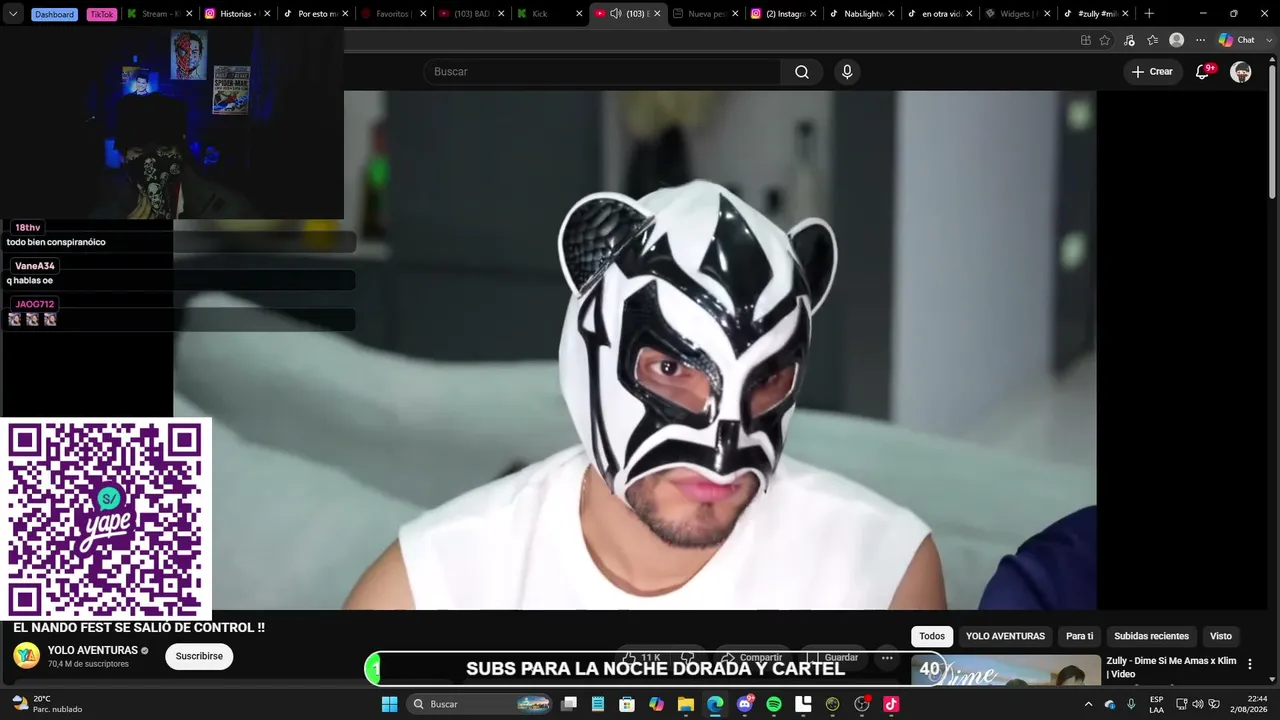
Task: Open the browser tab actions menu
Action: point(13,14)
